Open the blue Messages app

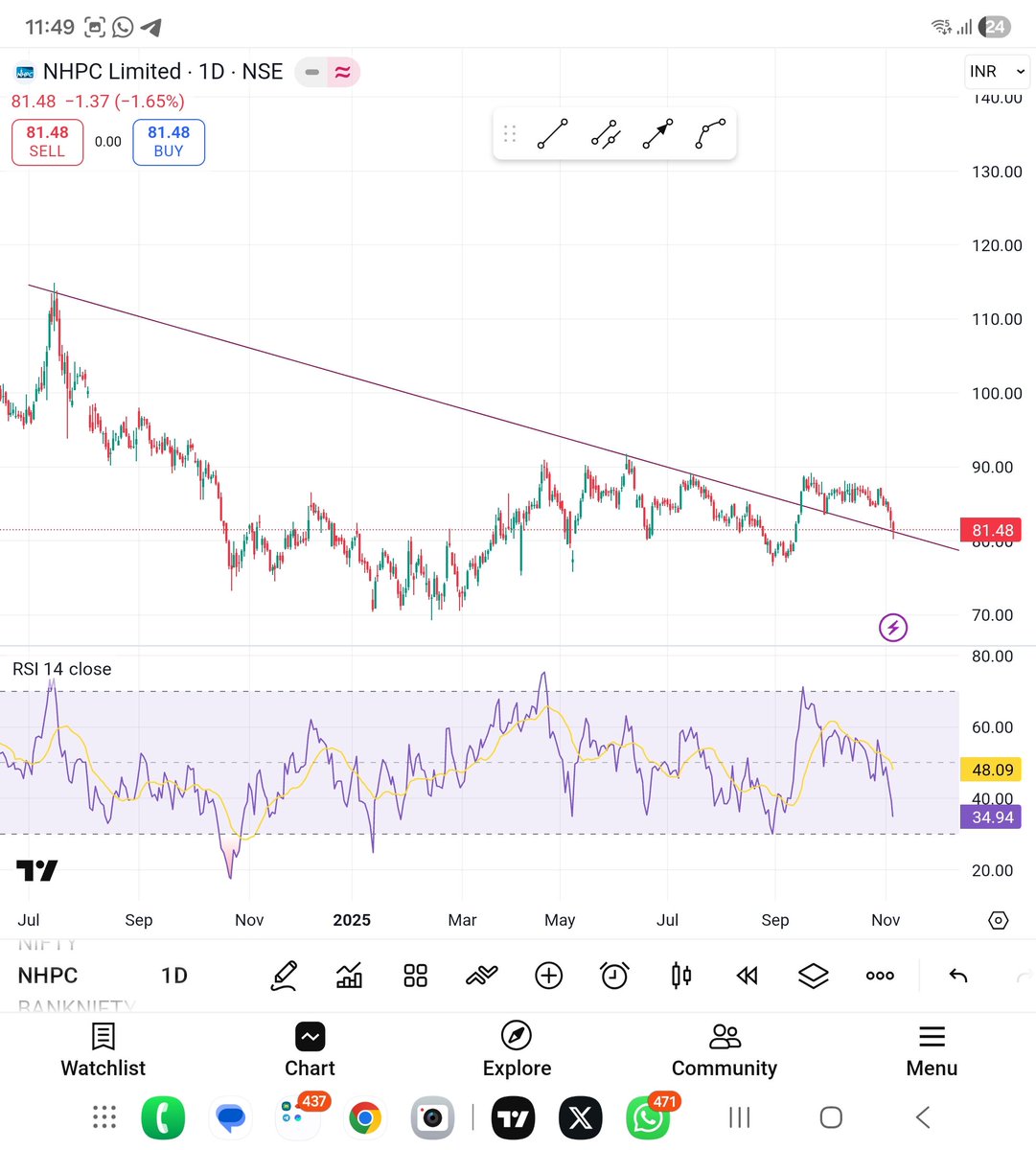click(x=230, y=1117)
